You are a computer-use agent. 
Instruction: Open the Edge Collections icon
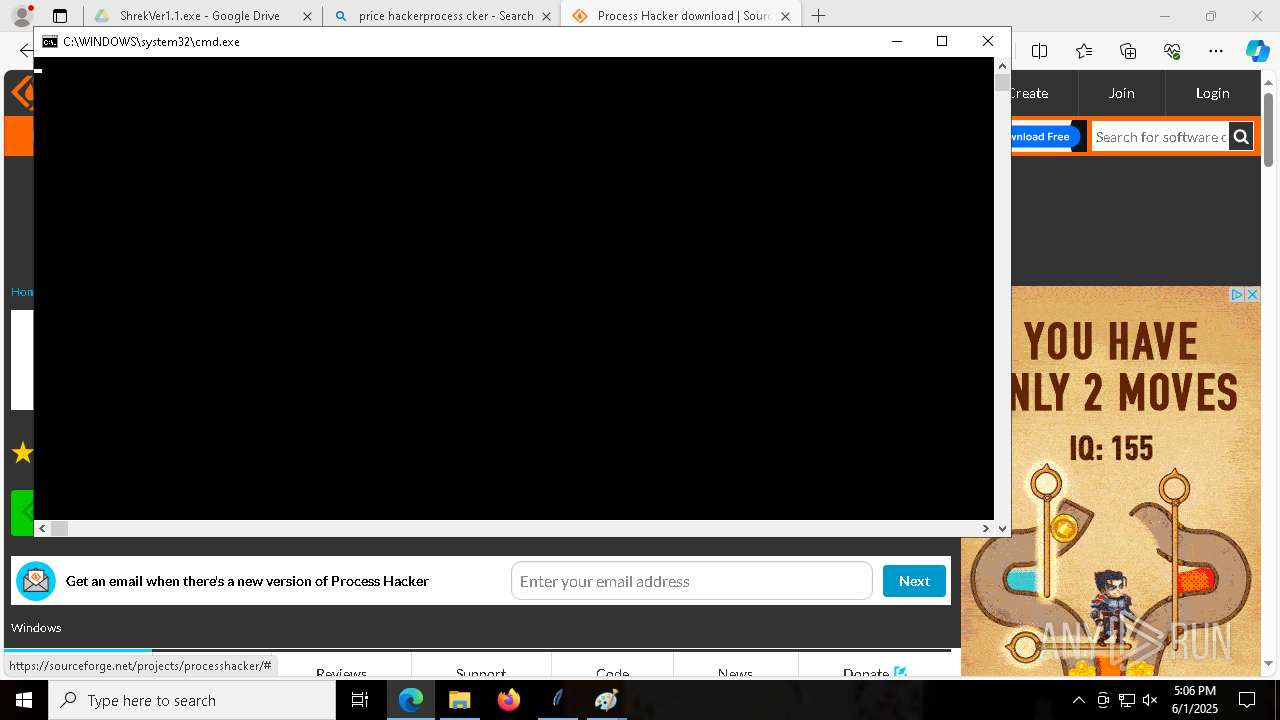1128,51
